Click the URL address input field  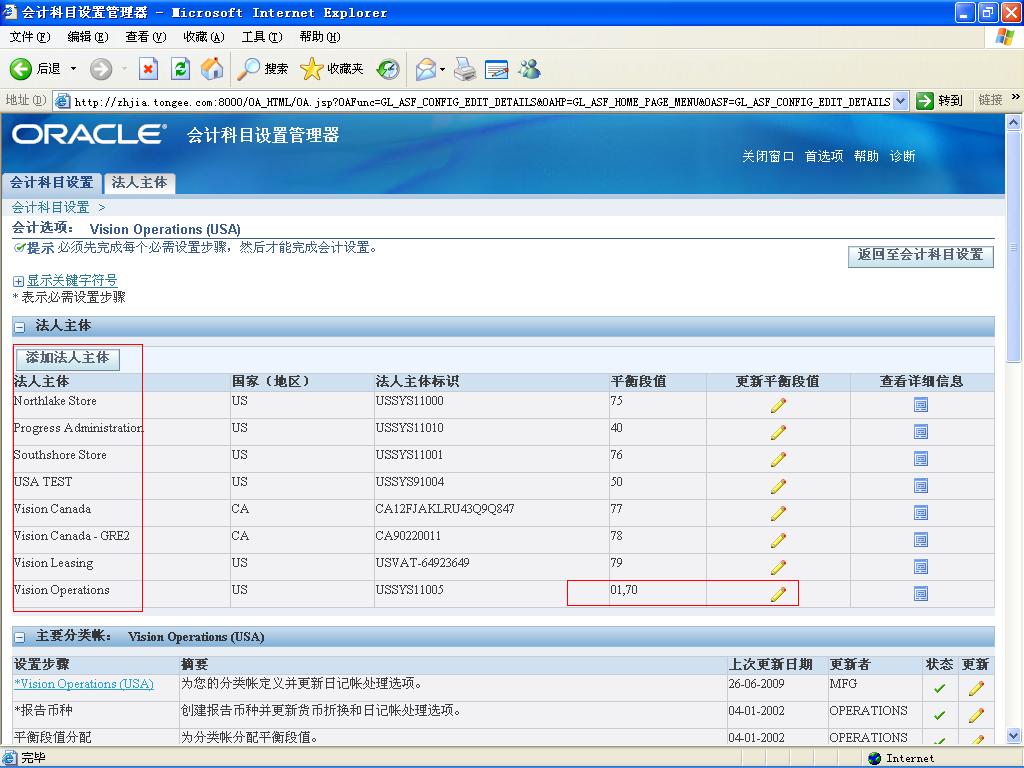[x=480, y=101]
